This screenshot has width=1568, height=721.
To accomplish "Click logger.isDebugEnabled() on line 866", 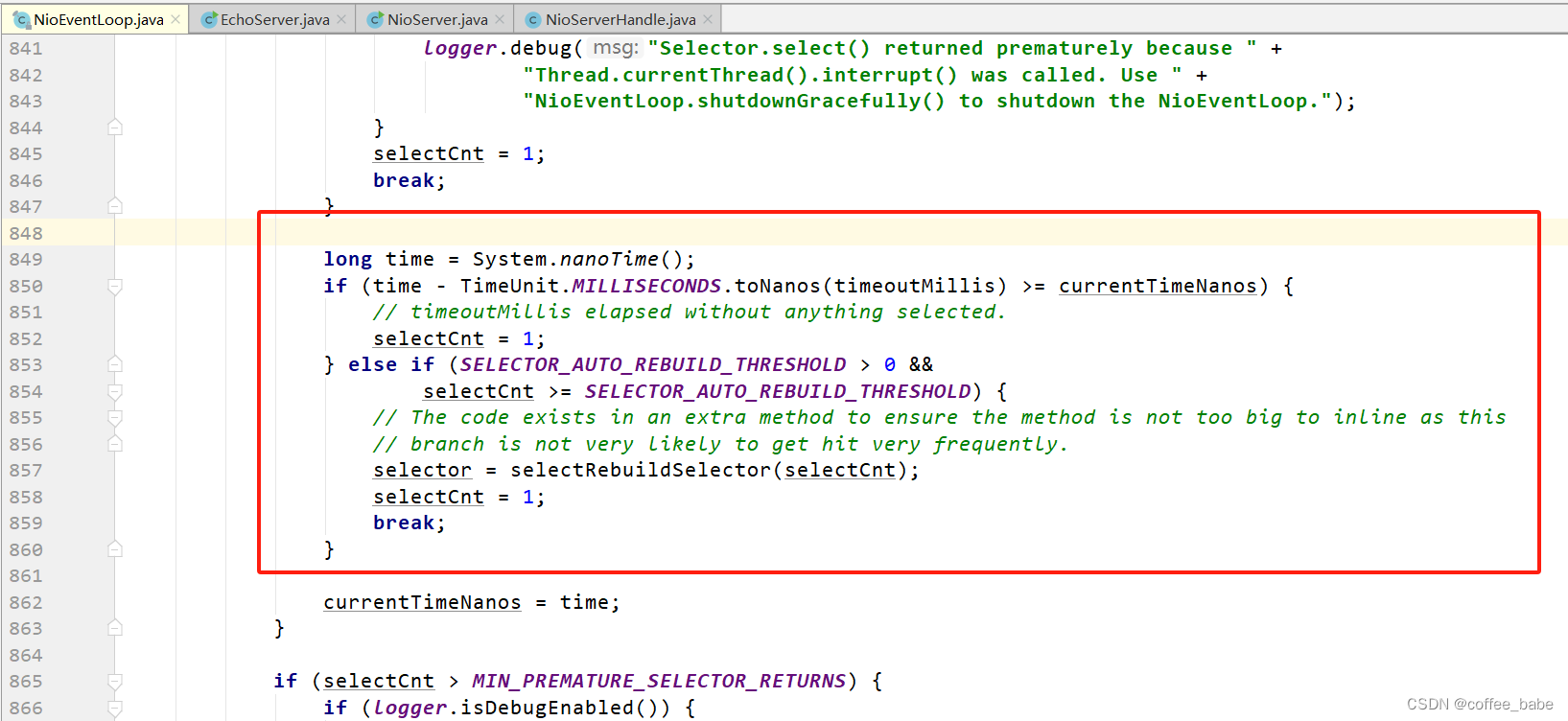I will pos(523,708).
